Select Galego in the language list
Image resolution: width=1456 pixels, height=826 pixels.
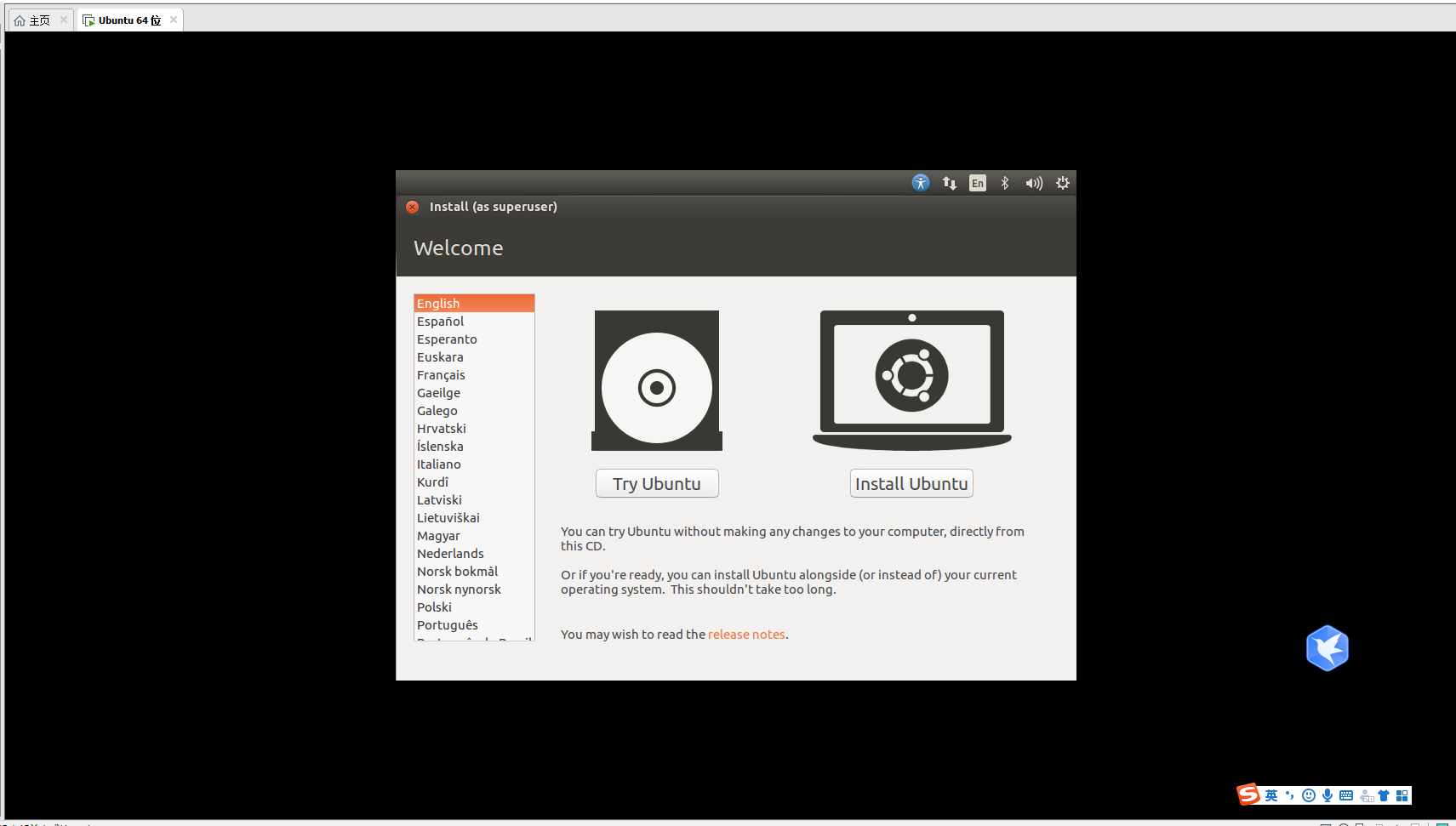474,411
